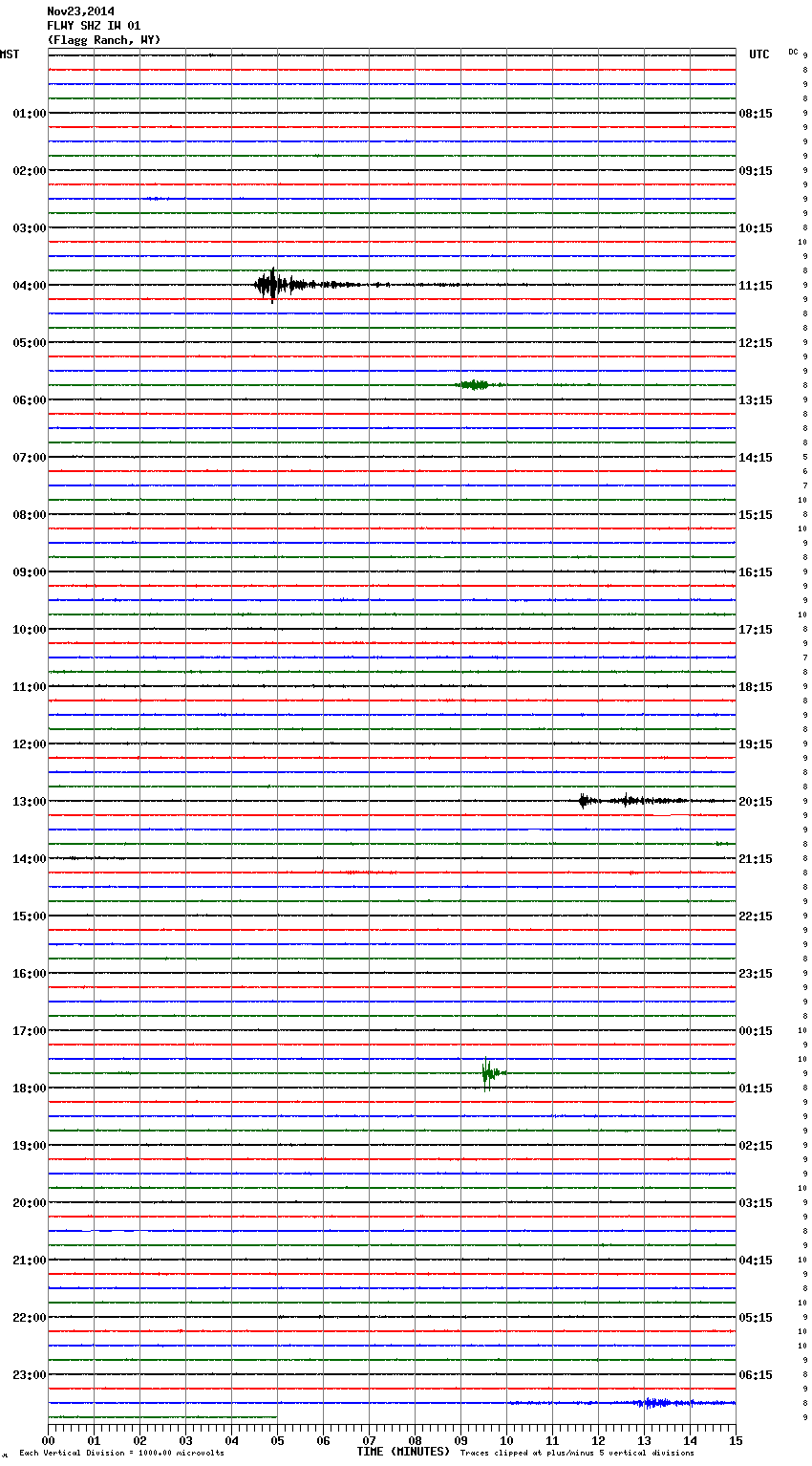The height and width of the screenshot is (1466, 812).
Task: Select the 01:00 MST time label
Action: click(30, 114)
